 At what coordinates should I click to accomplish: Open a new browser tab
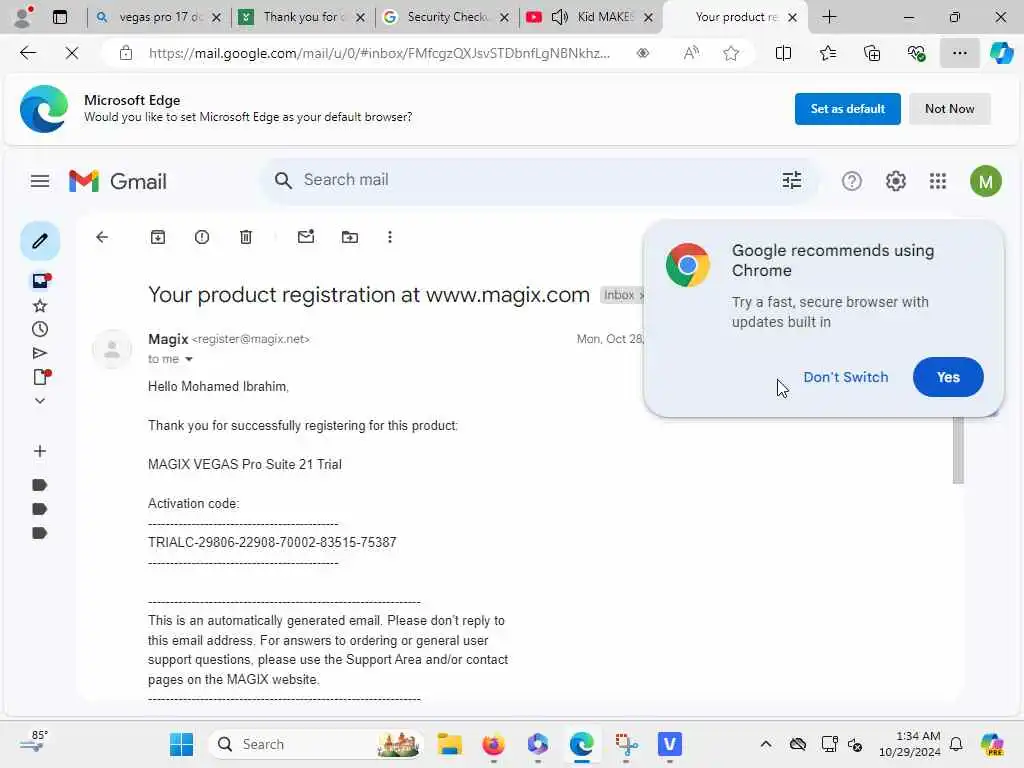[x=829, y=17]
